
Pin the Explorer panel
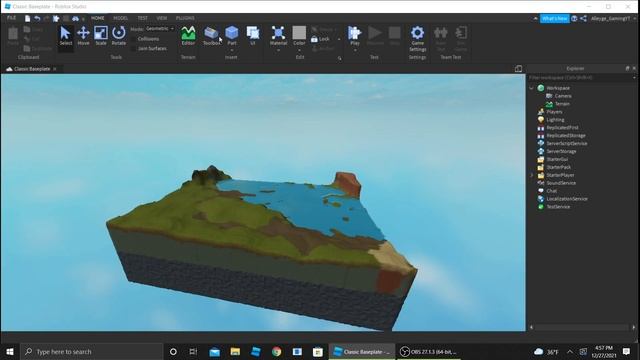tap(627, 69)
